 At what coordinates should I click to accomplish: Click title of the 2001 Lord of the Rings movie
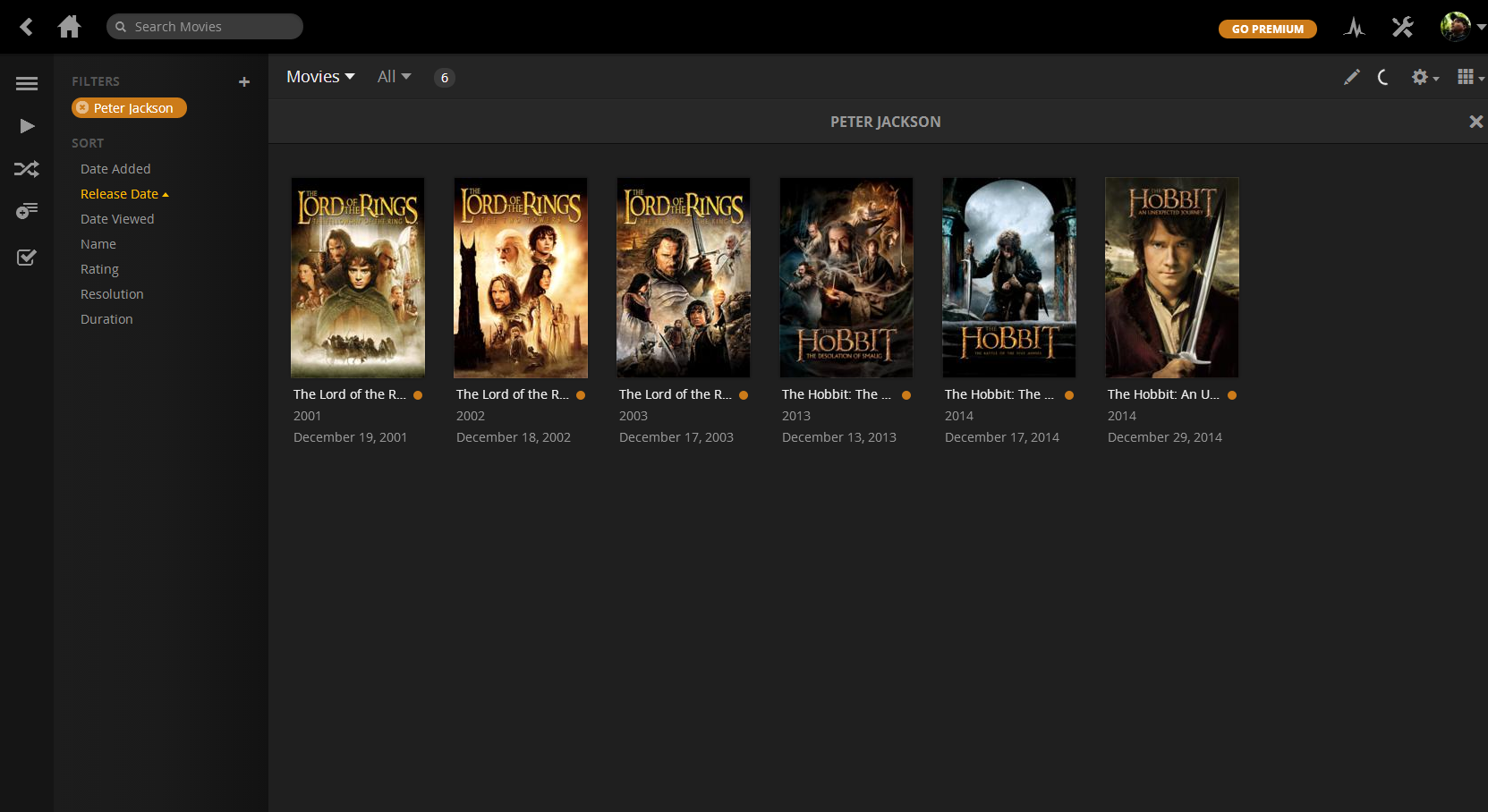pyautogui.click(x=350, y=394)
